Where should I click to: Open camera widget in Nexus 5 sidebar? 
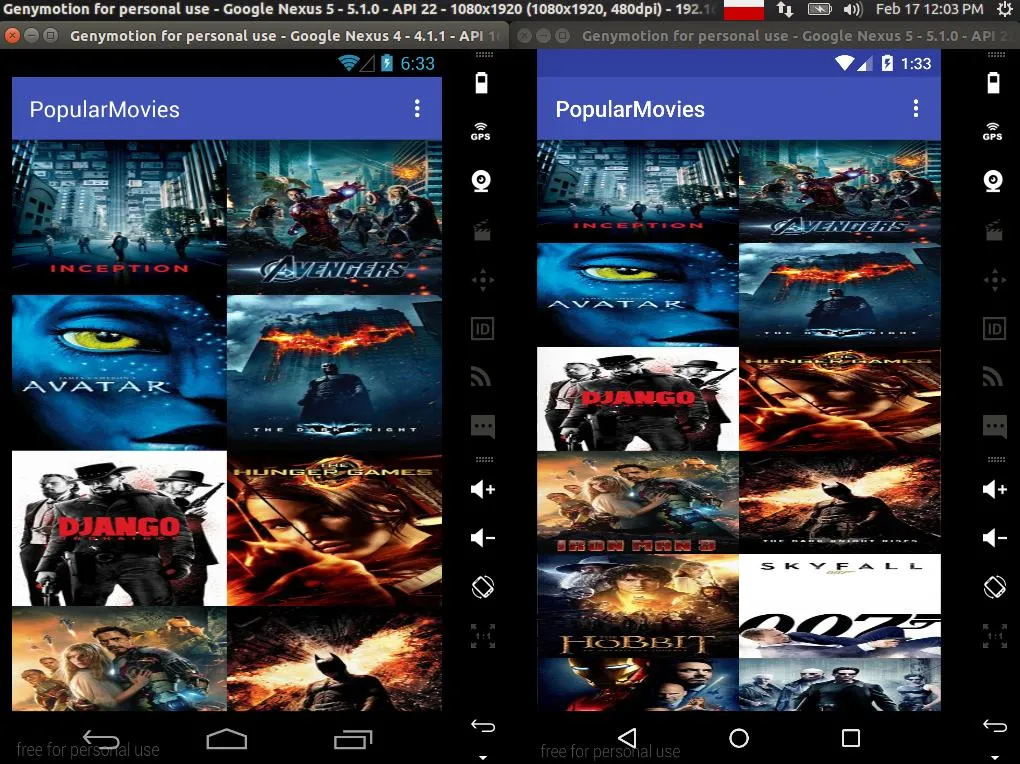(x=993, y=181)
